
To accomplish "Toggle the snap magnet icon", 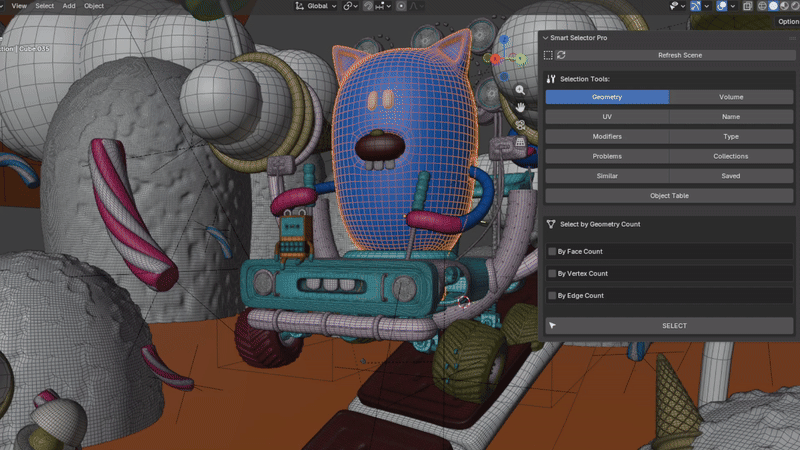I will pos(368,6).
